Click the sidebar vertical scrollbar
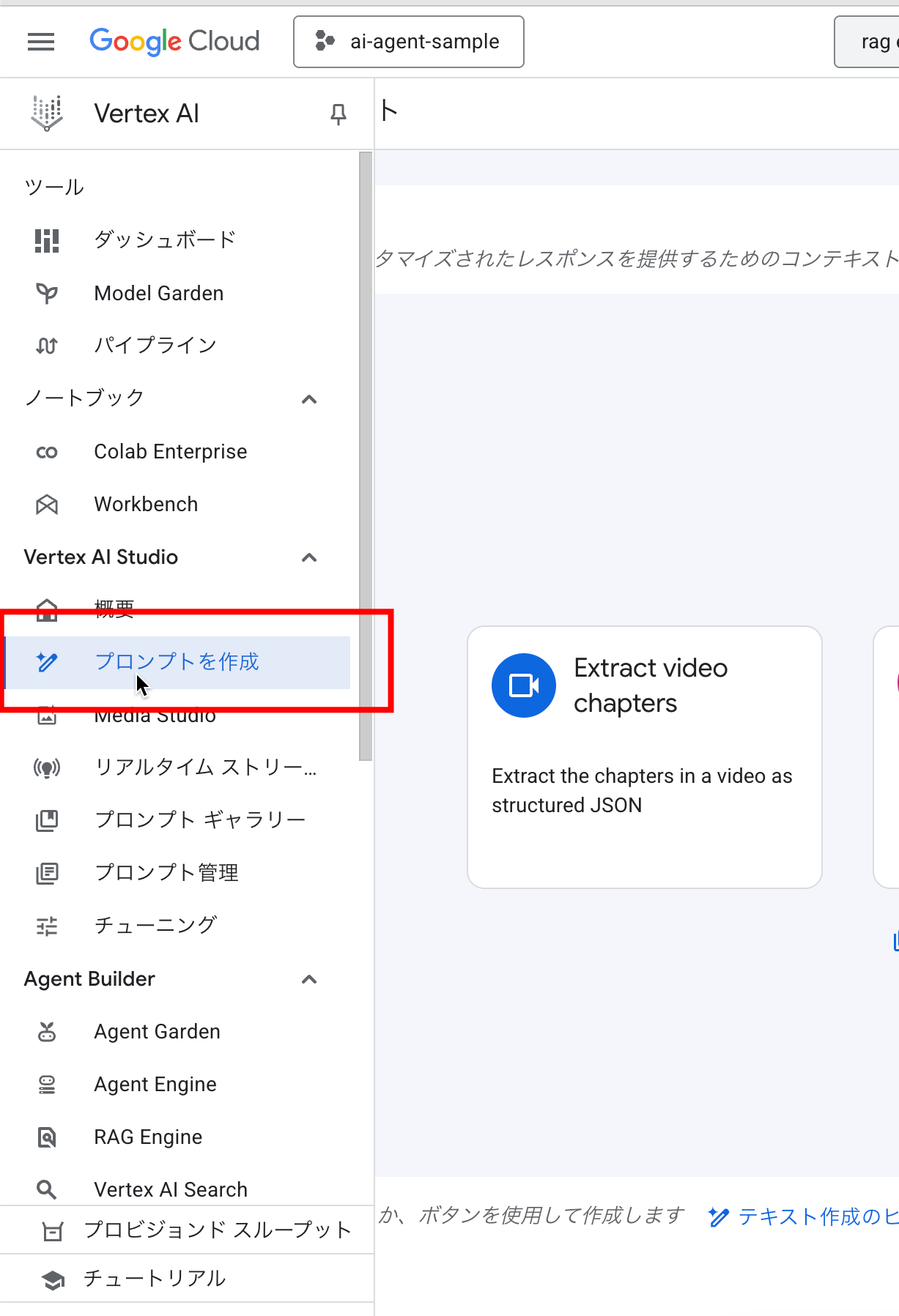The width and height of the screenshot is (899, 1316). click(366, 456)
